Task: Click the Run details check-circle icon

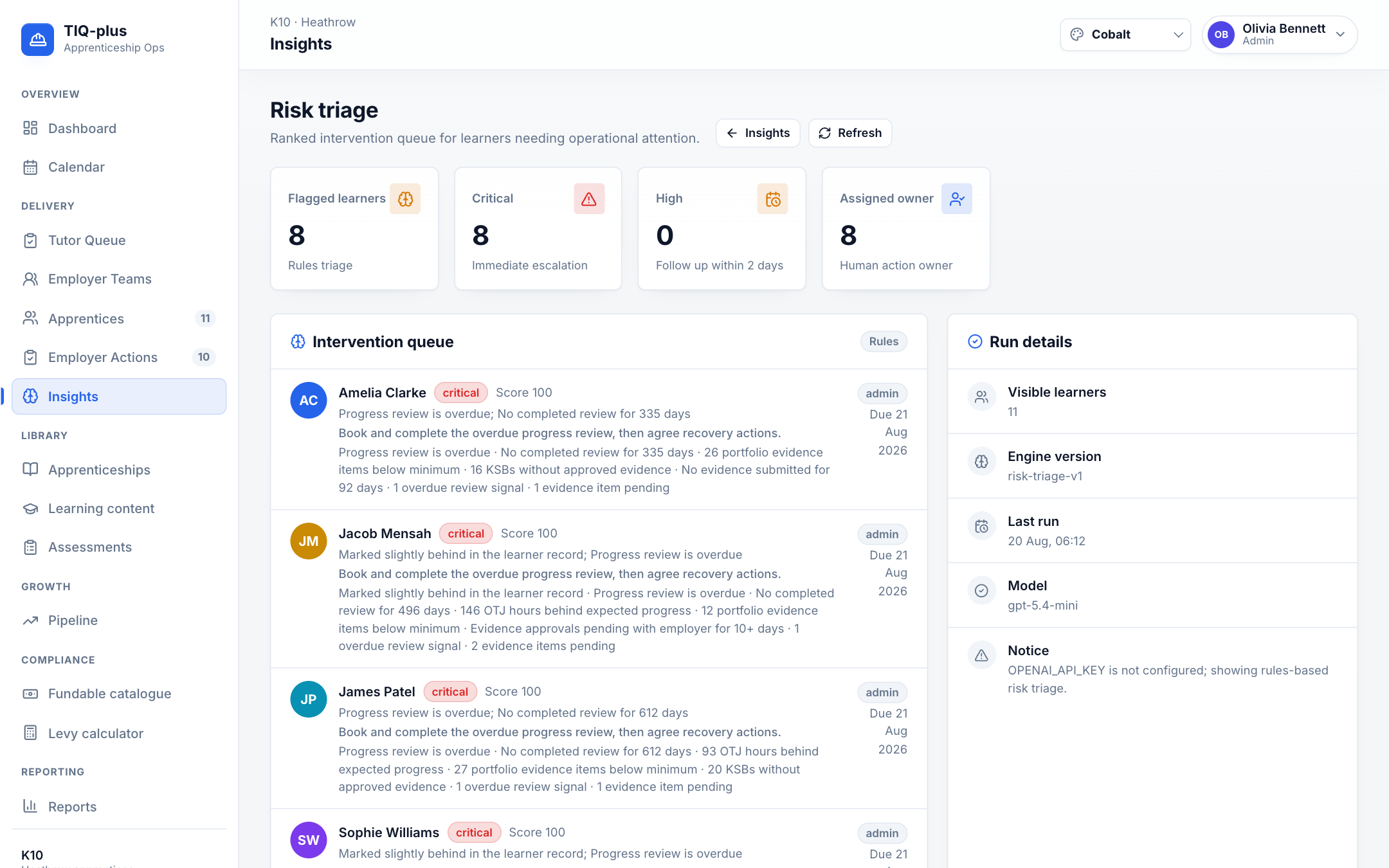Action: [975, 341]
